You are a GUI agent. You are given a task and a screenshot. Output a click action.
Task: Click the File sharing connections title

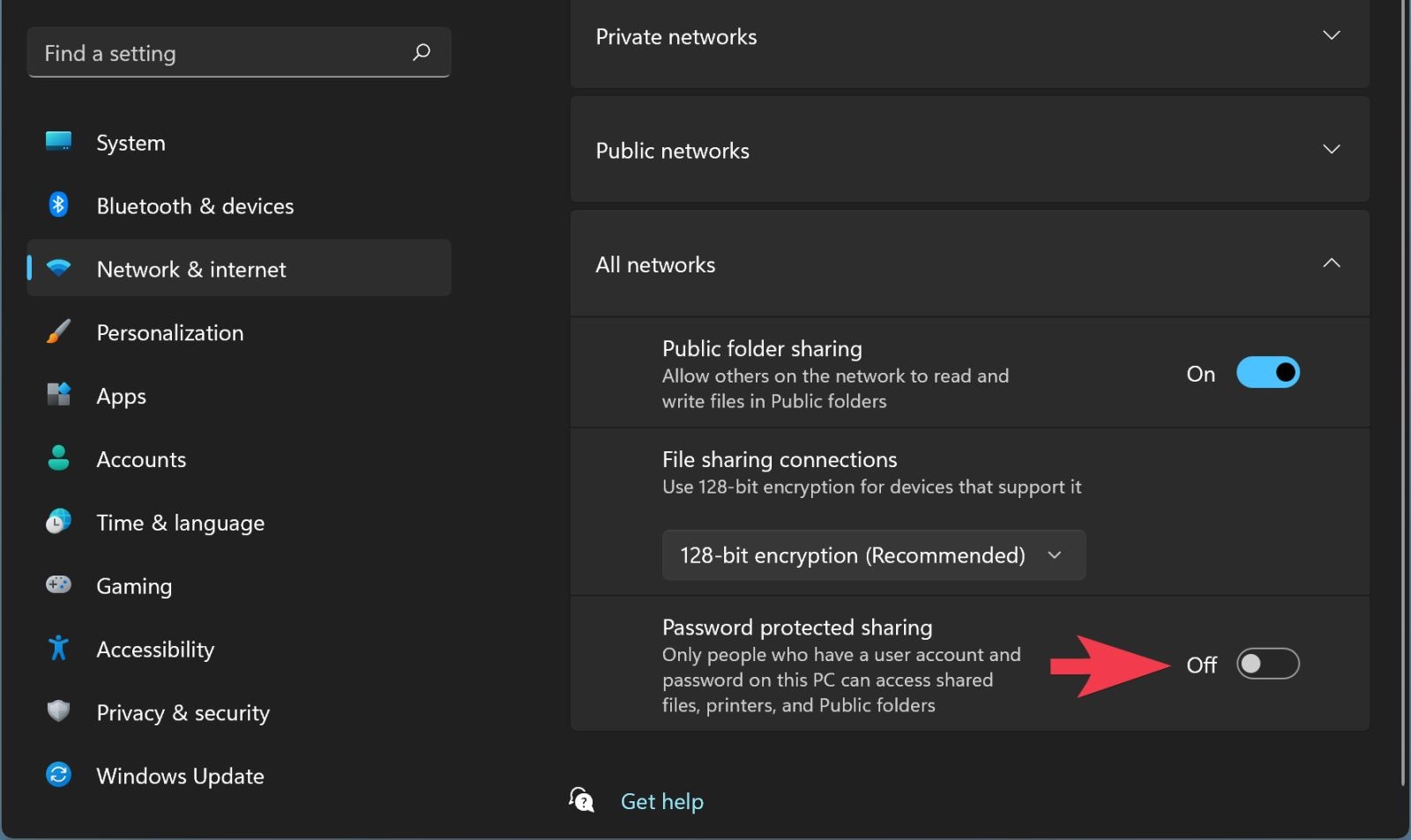pyautogui.click(x=780, y=459)
